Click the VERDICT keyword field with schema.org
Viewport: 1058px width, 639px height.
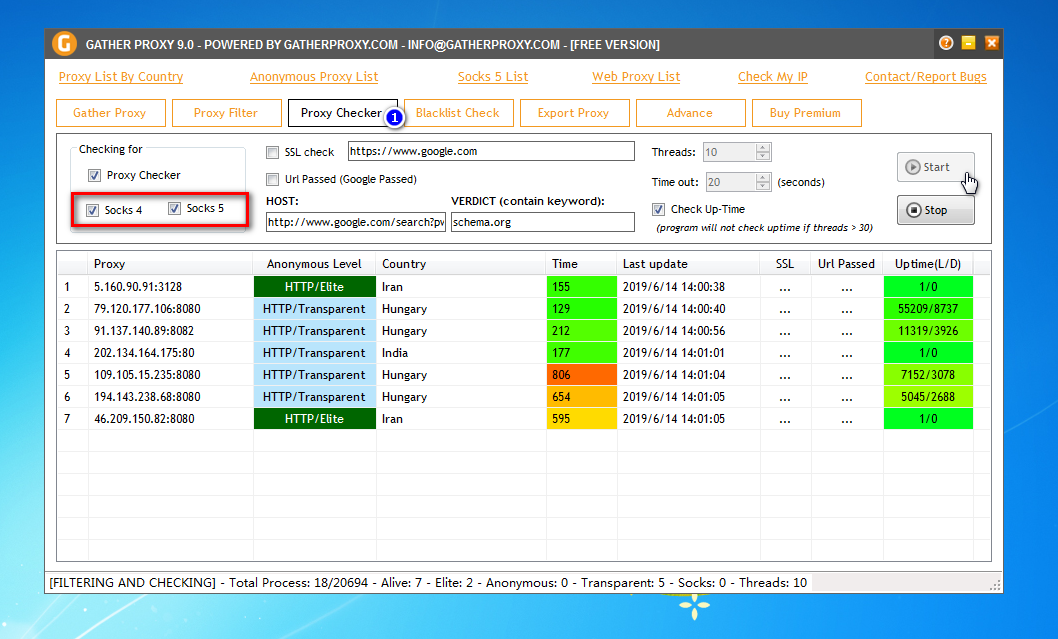point(542,222)
